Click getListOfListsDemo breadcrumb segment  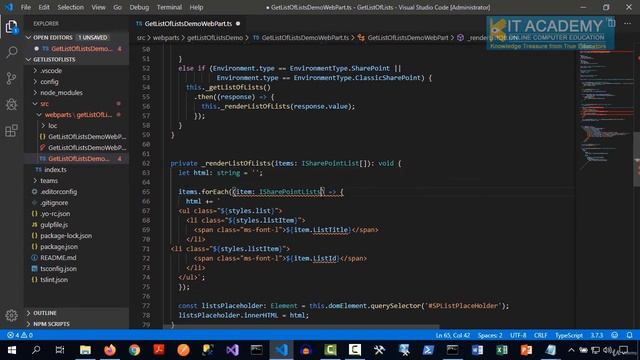click(215, 38)
